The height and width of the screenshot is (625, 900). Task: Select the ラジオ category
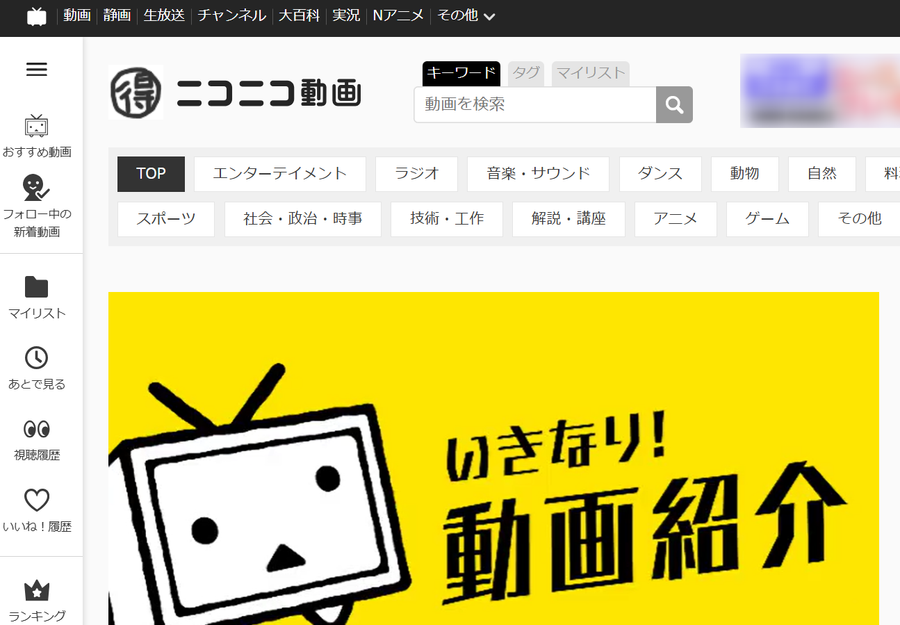point(417,174)
